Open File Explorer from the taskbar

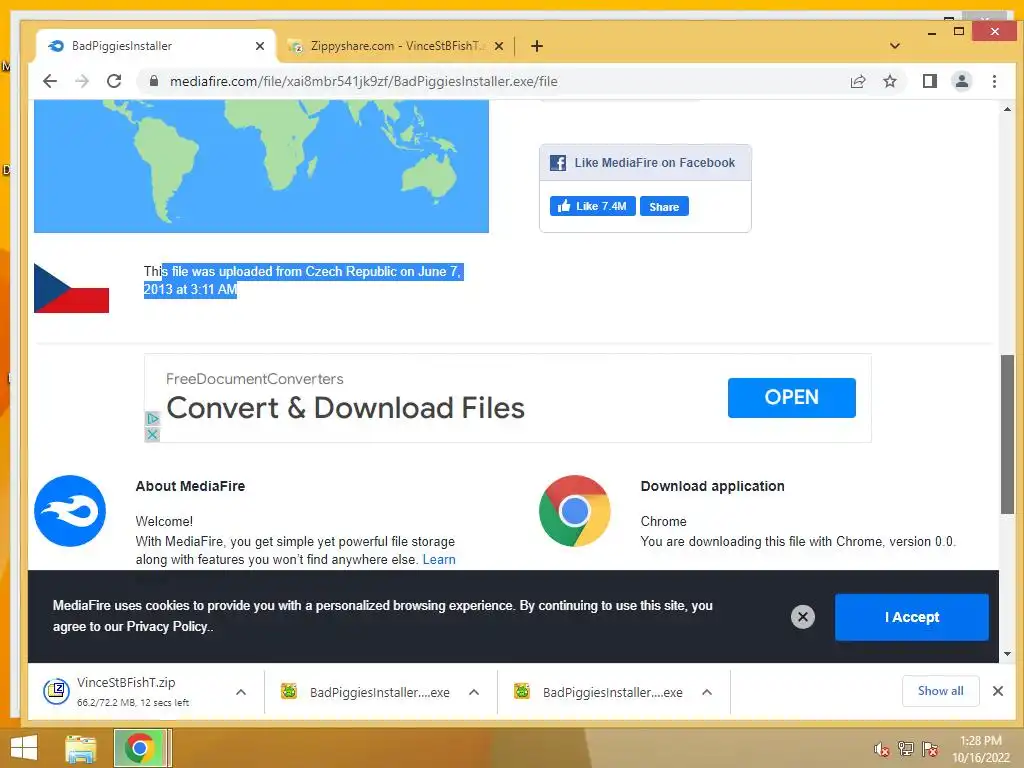(80, 748)
